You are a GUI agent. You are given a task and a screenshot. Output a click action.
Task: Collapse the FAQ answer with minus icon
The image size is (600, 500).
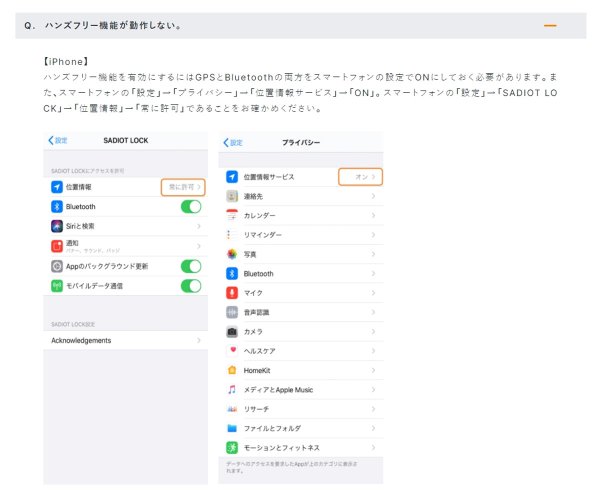pyautogui.click(x=550, y=26)
